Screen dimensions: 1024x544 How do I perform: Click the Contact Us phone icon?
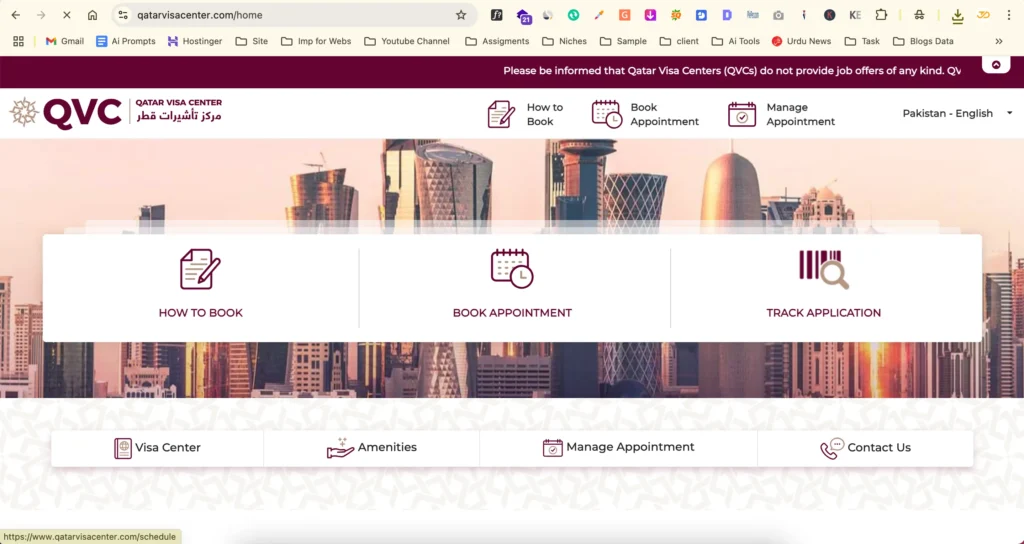832,448
